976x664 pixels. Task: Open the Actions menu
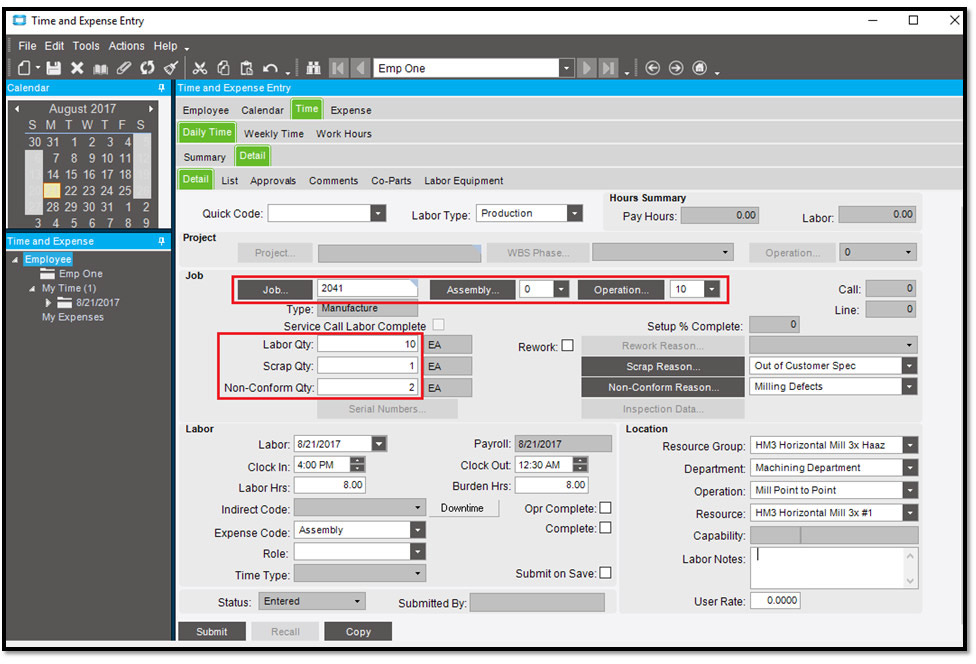pos(126,45)
